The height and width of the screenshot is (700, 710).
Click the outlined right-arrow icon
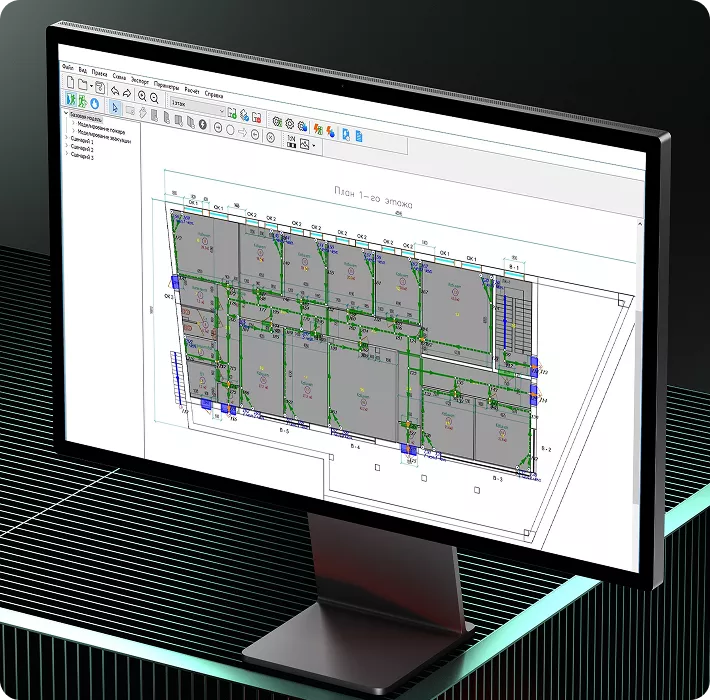point(243,133)
